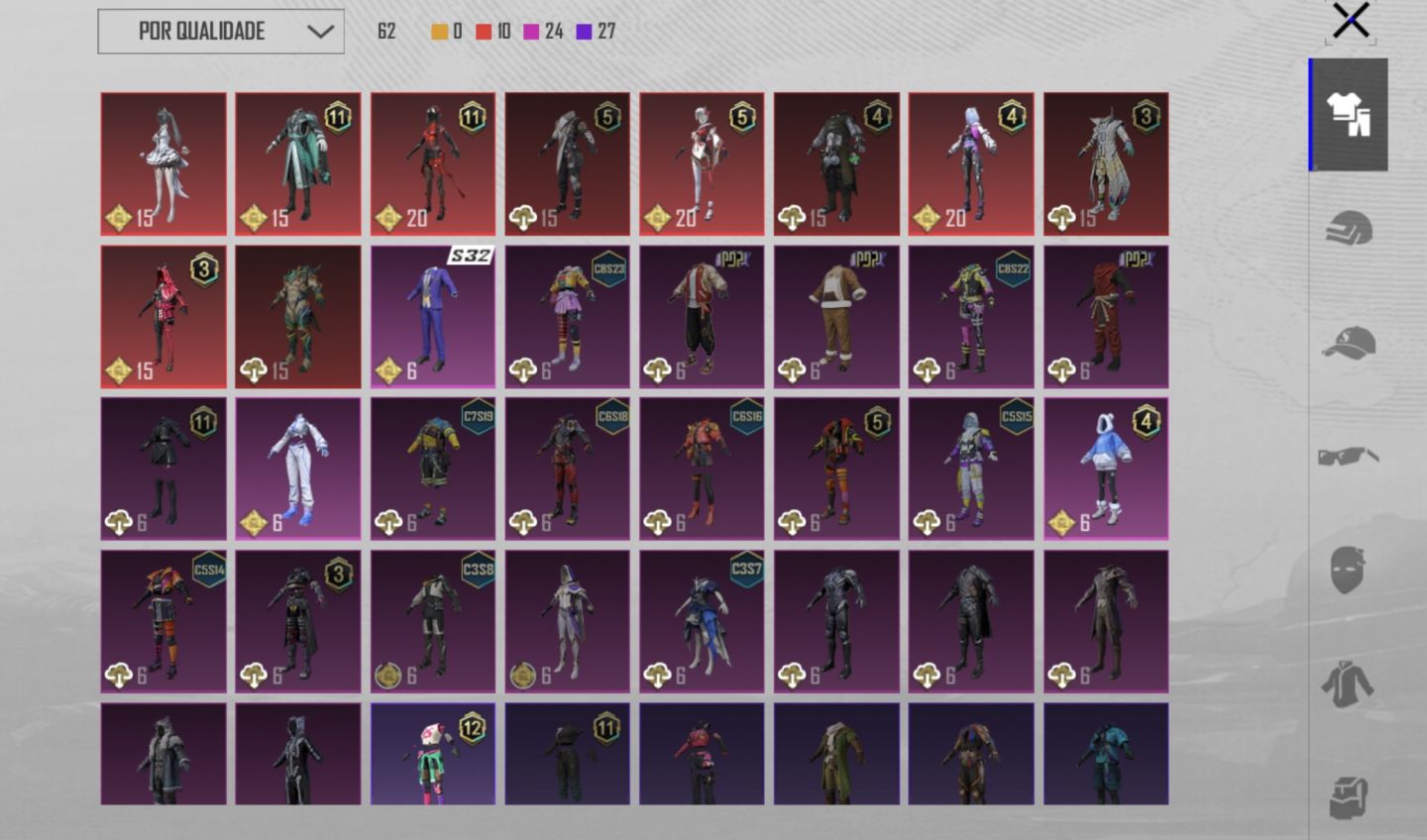Select the C8S22 outfit
Viewport: 1427px width, 840px height.
click(971, 317)
